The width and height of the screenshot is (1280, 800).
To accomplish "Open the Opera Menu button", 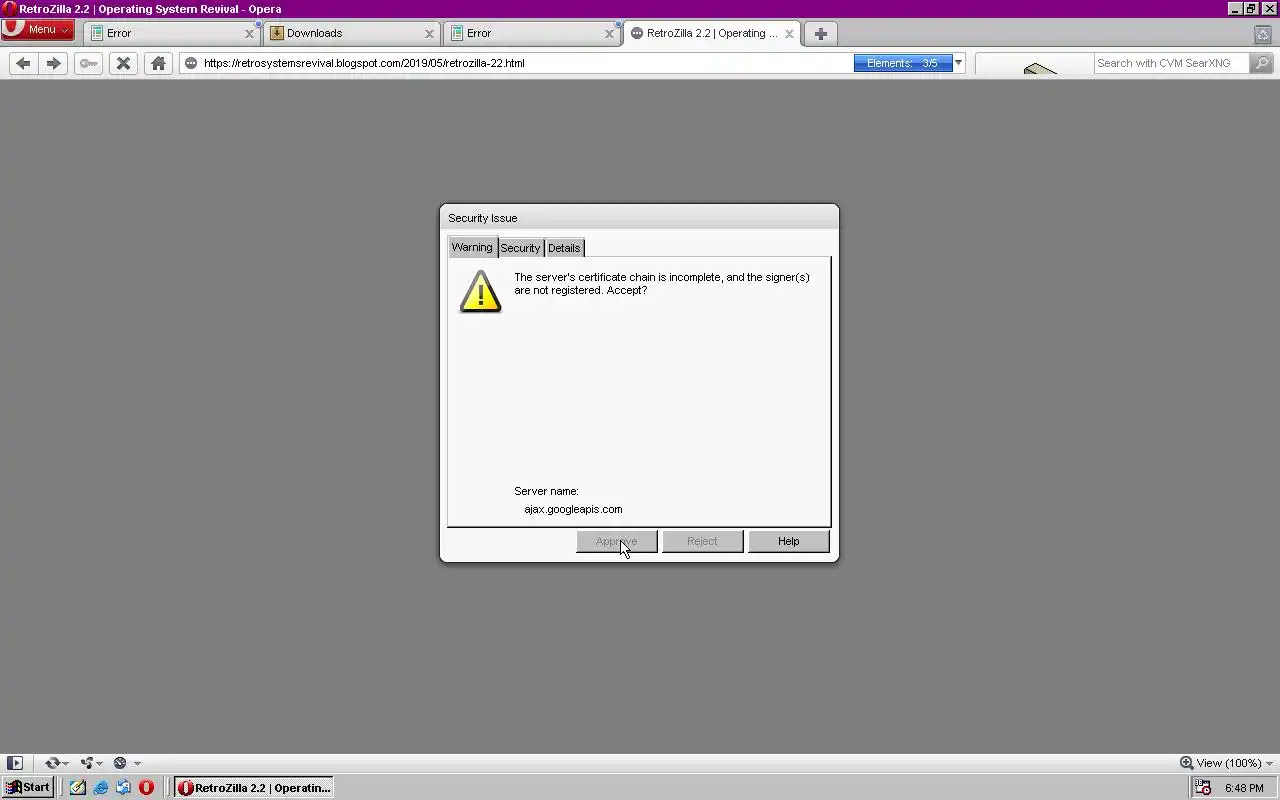I will point(38,29).
